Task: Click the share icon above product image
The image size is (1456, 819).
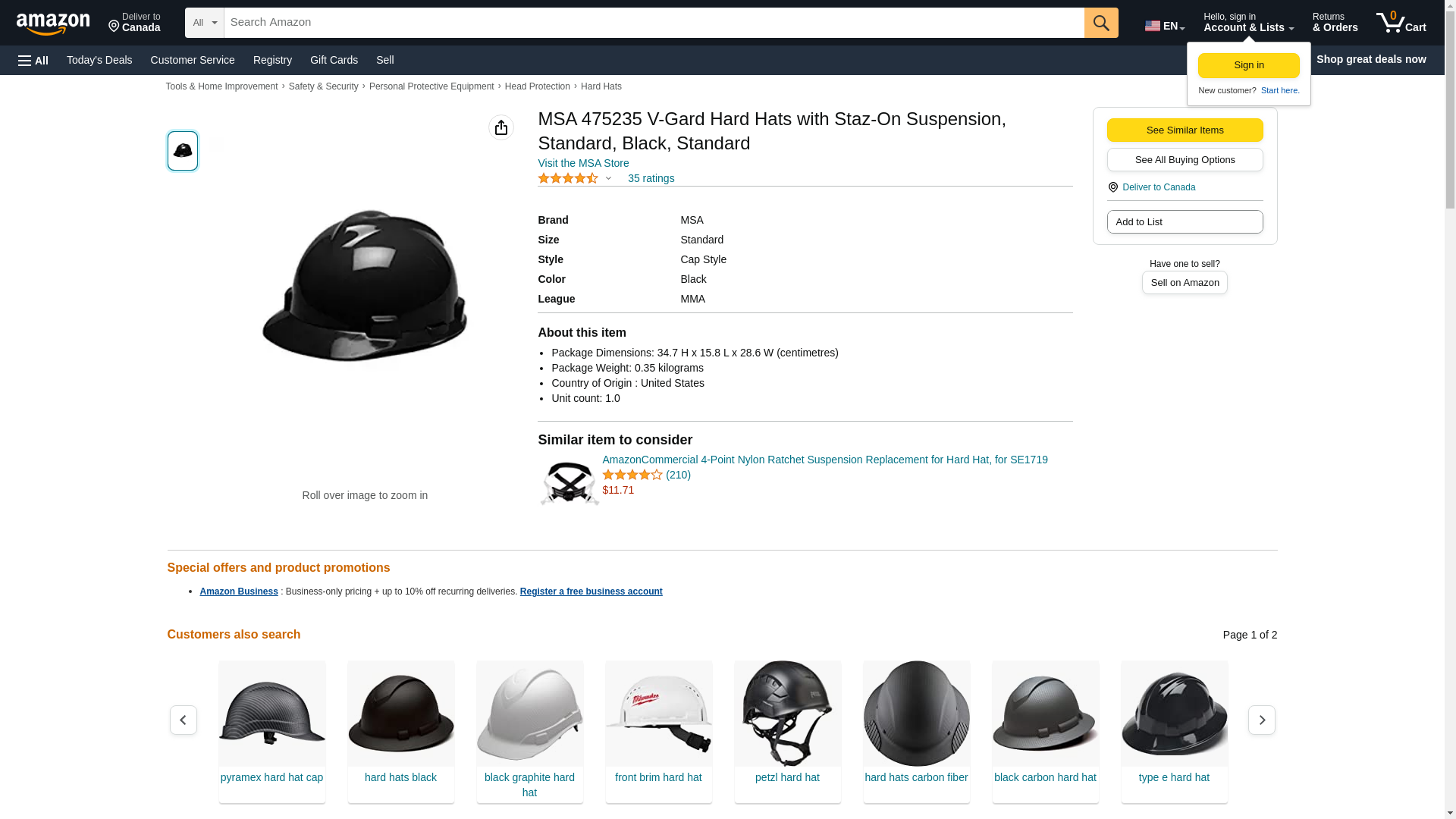Action: (500, 127)
